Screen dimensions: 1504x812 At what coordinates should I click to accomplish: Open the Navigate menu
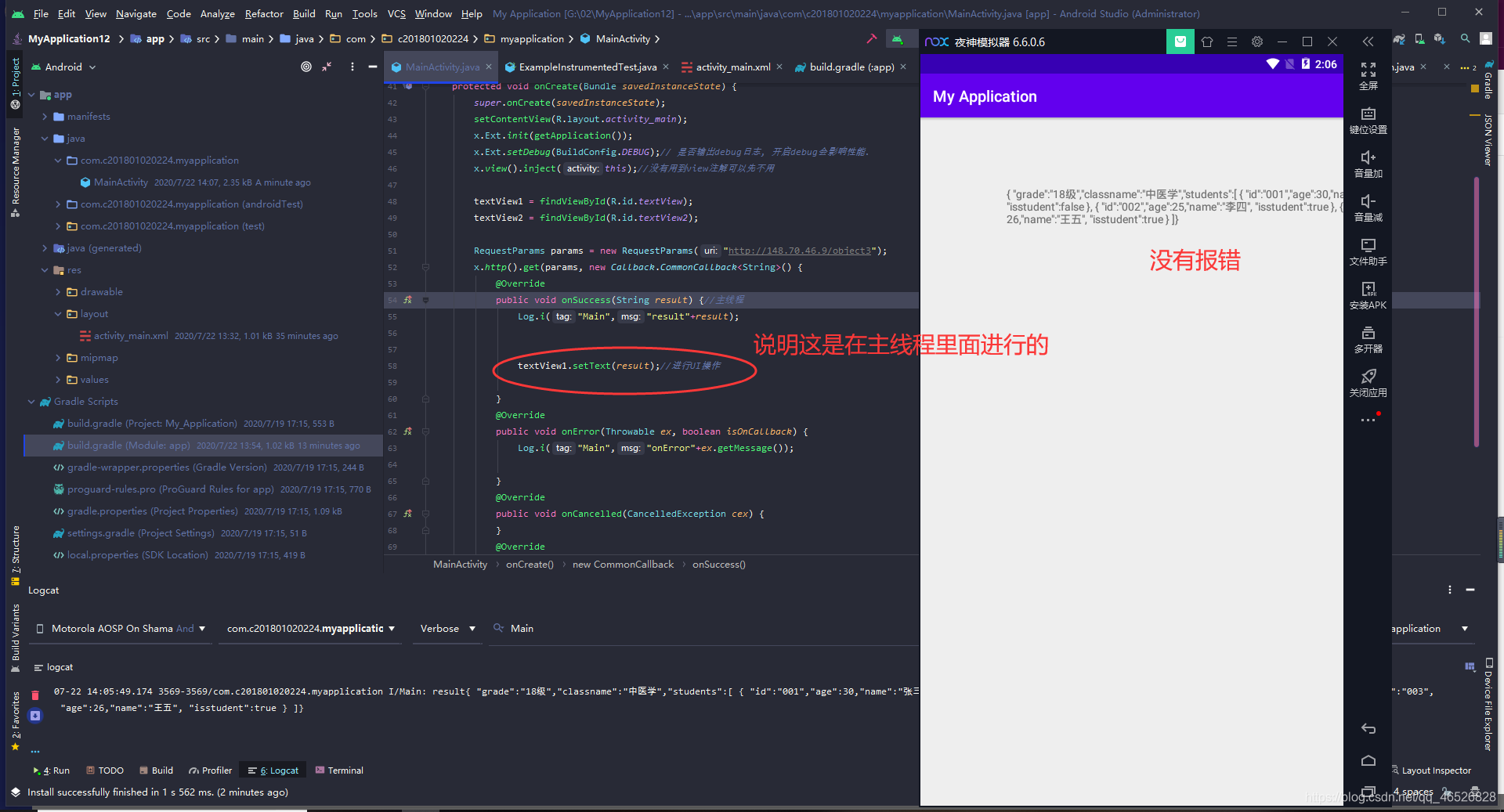(x=136, y=13)
